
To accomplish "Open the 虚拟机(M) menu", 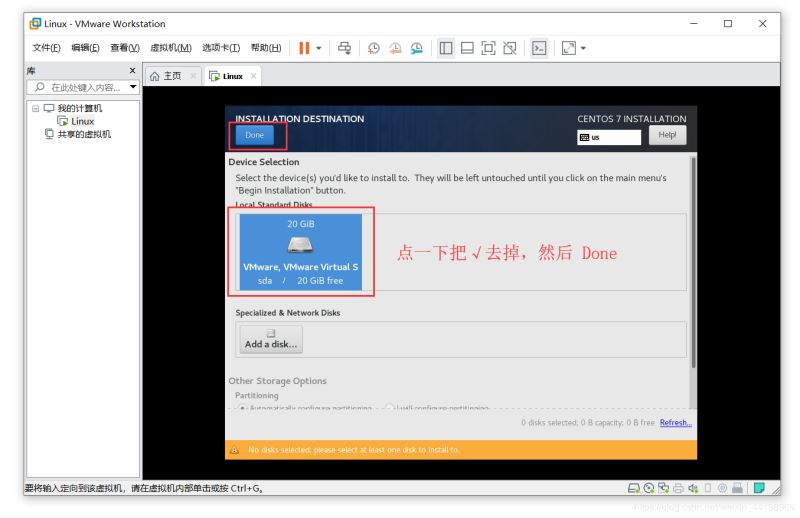I will coord(171,47).
